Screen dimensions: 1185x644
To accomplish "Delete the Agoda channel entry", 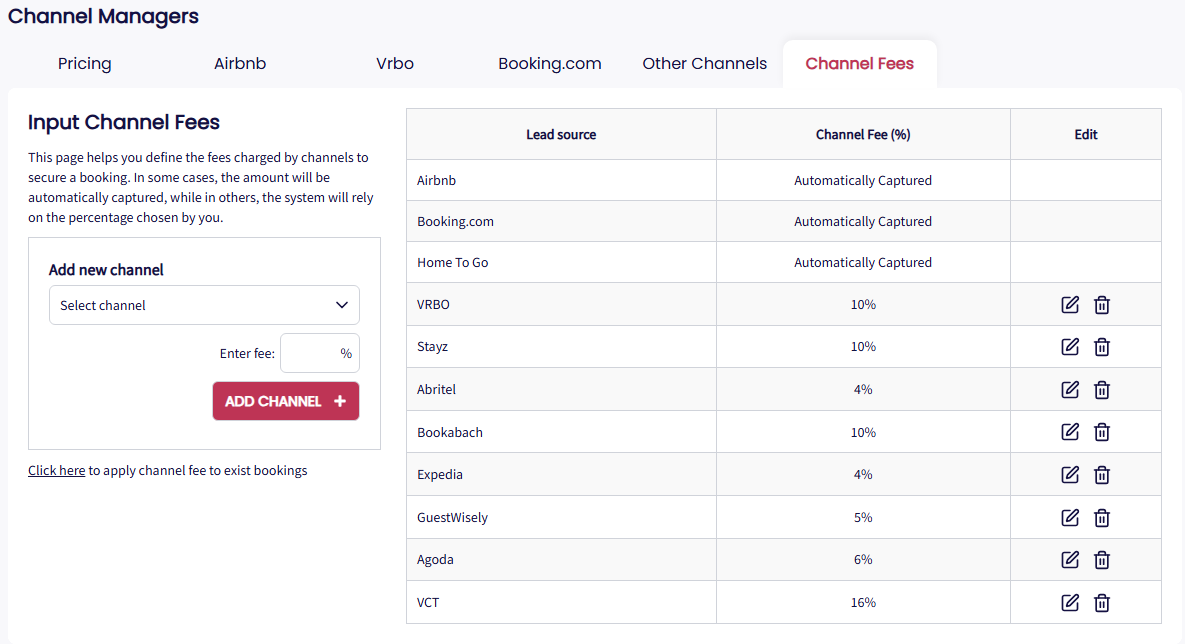I will (1101, 560).
